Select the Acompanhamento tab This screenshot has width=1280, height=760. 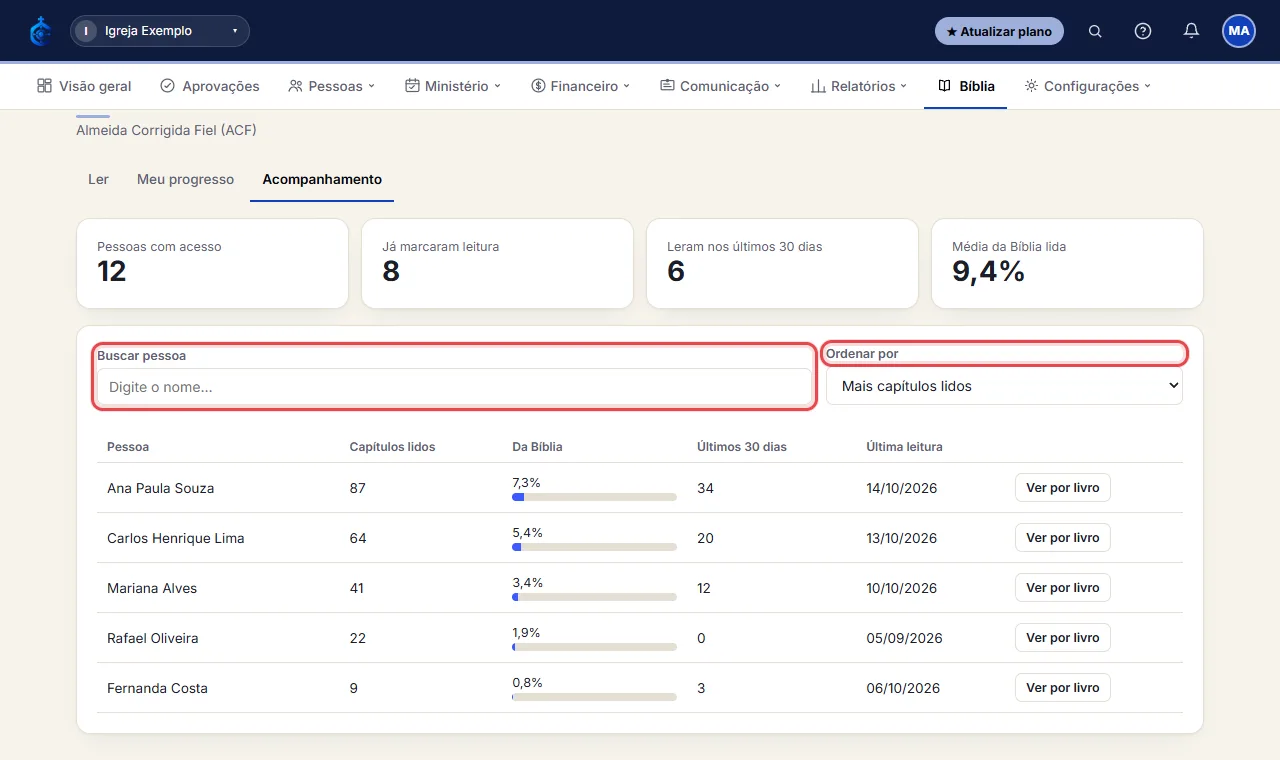[322, 180]
